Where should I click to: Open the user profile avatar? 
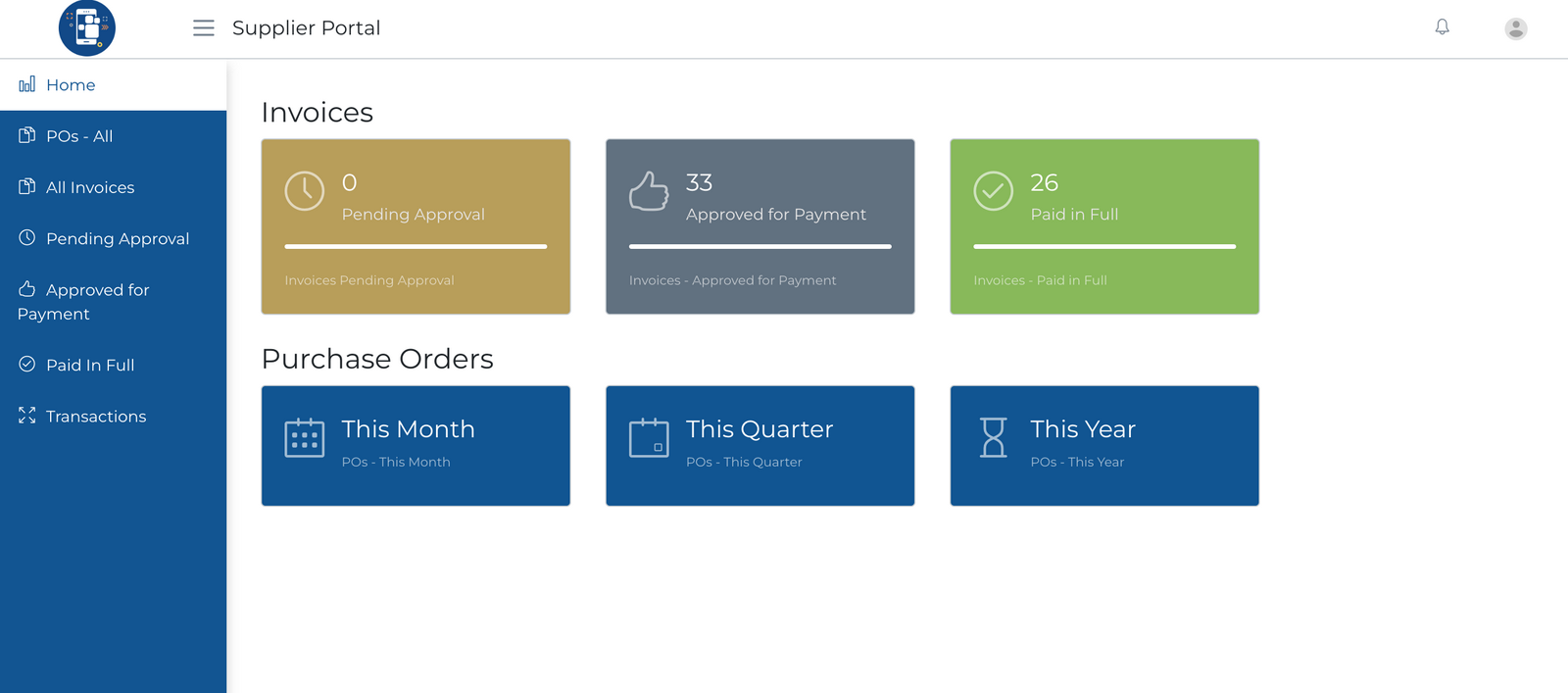click(1515, 28)
